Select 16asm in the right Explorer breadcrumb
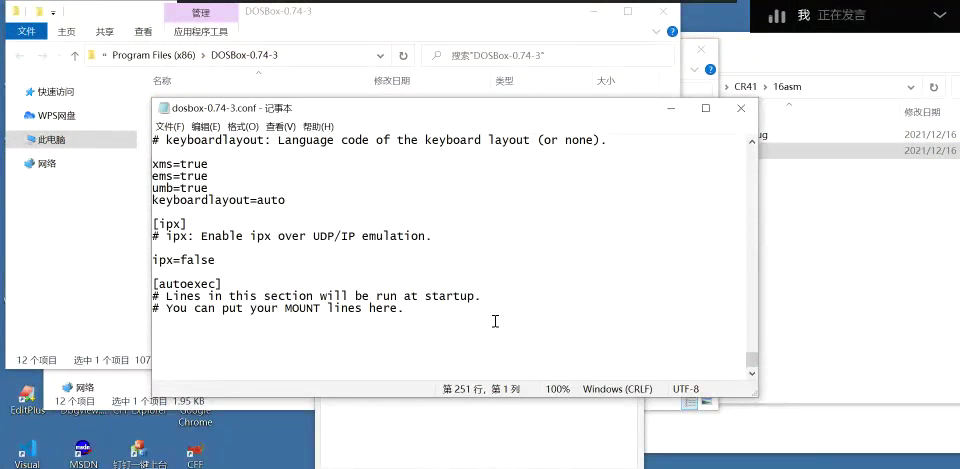 [x=787, y=87]
